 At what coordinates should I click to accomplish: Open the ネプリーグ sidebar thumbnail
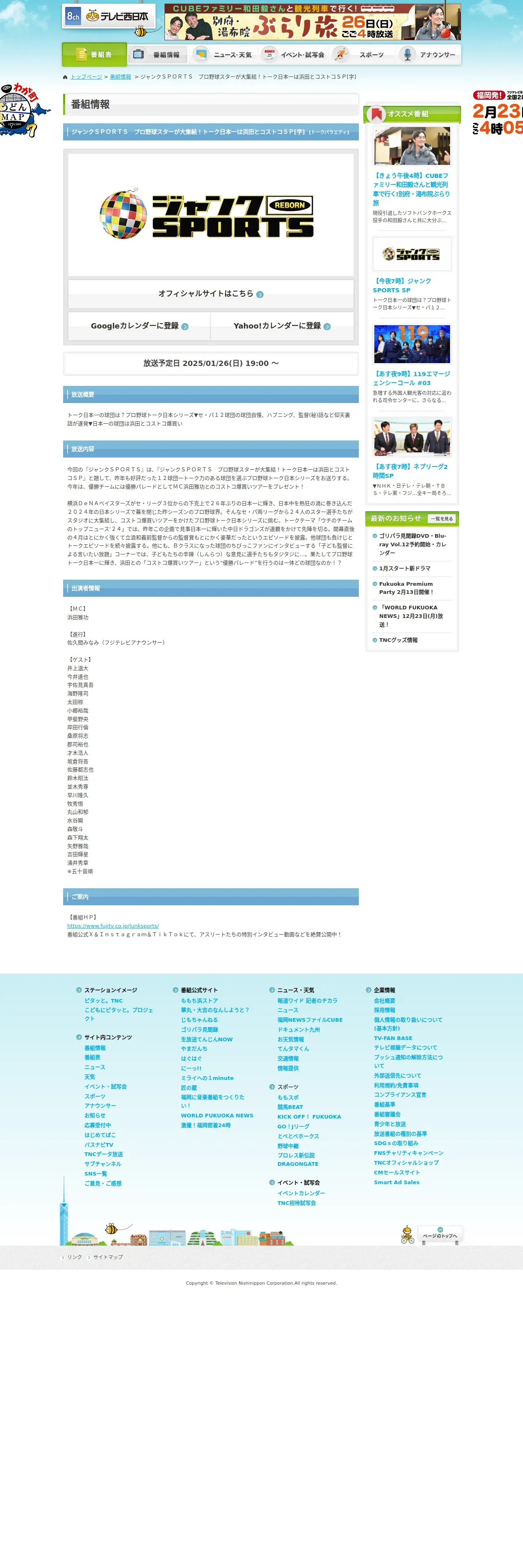pyautogui.click(x=412, y=437)
